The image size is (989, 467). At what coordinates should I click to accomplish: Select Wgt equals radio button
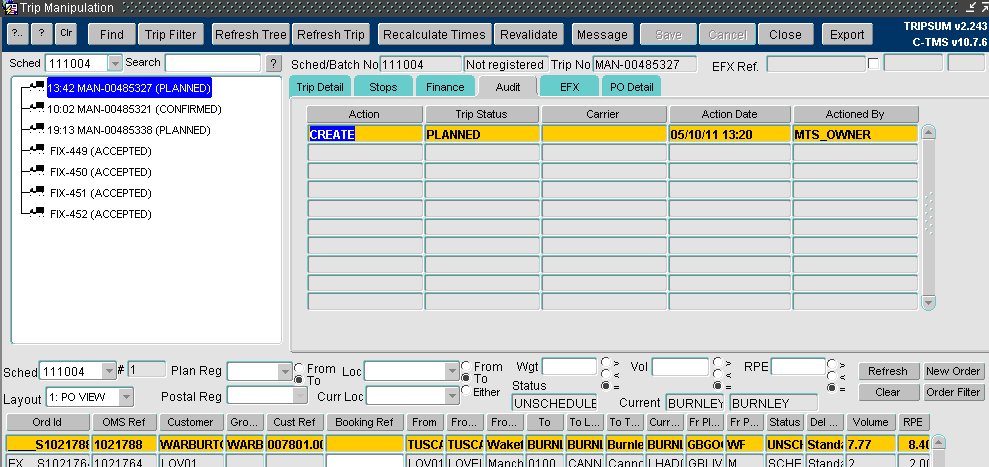coord(606,386)
